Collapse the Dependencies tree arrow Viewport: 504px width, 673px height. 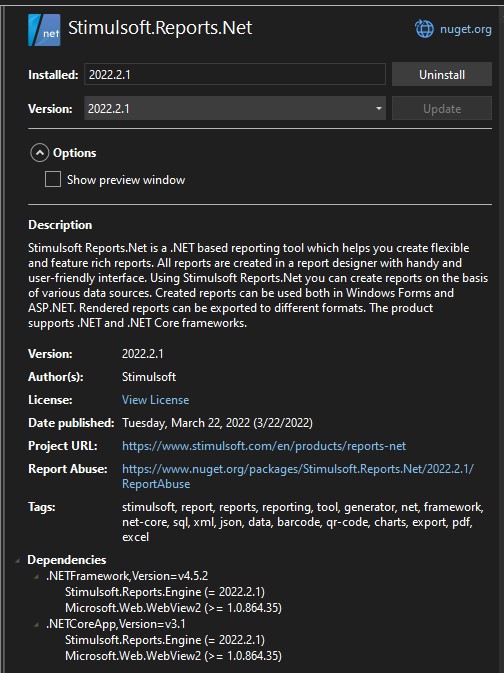coord(18,560)
